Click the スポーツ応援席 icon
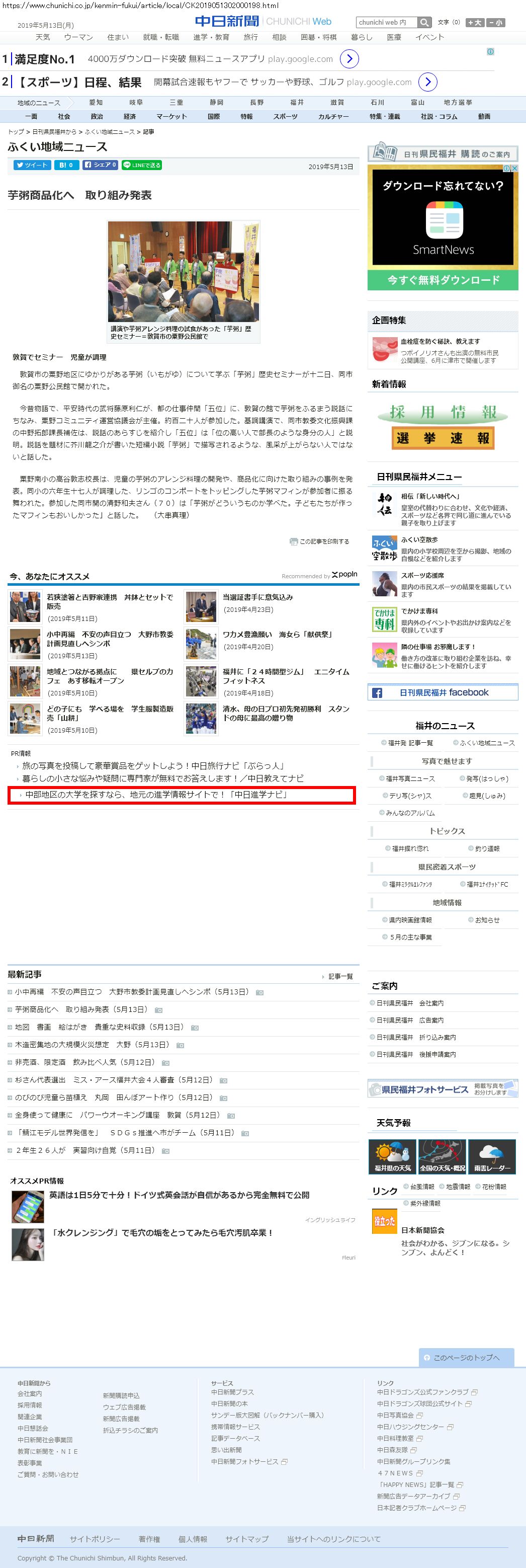Viewport: 526px width, 1568px height. [384, 584]
